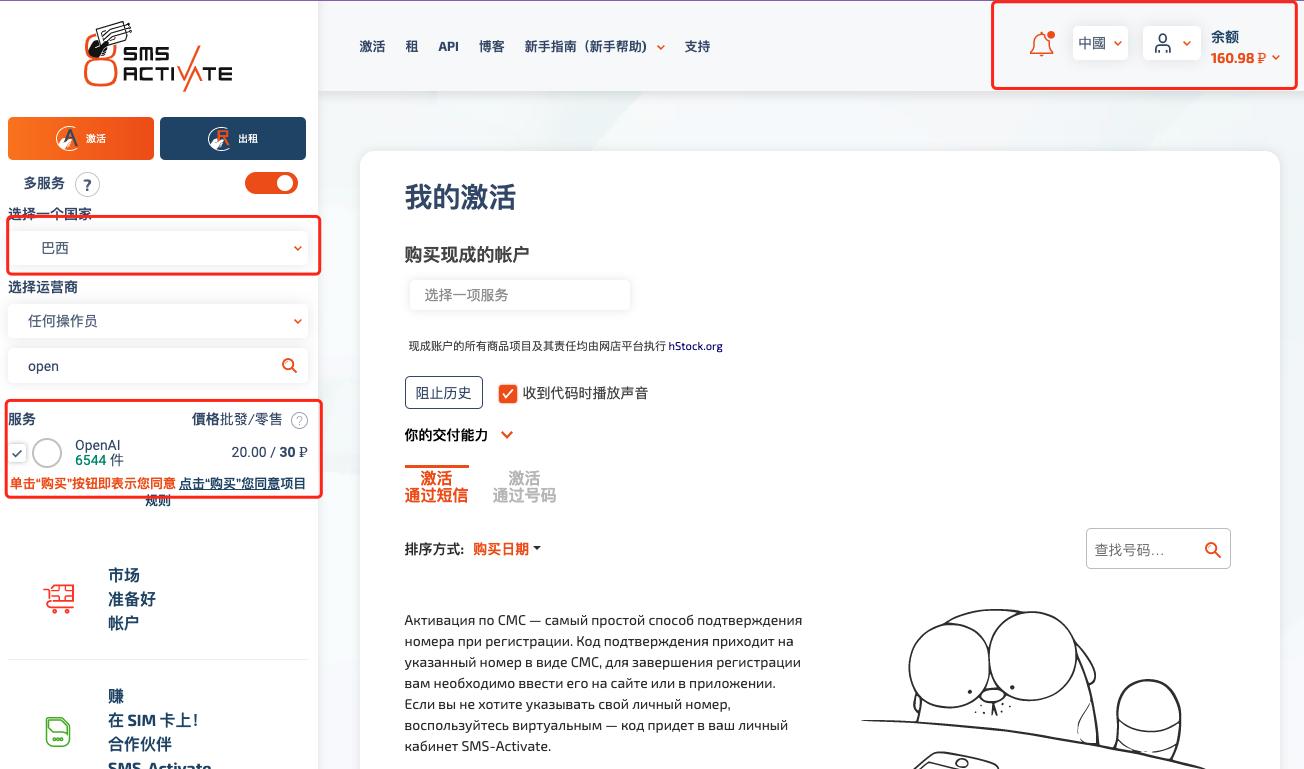Click the search magnifier in 查找号码 field
Image resolution: width=1304 pixels, height=769 pixels.
(x=1212, y=549)
